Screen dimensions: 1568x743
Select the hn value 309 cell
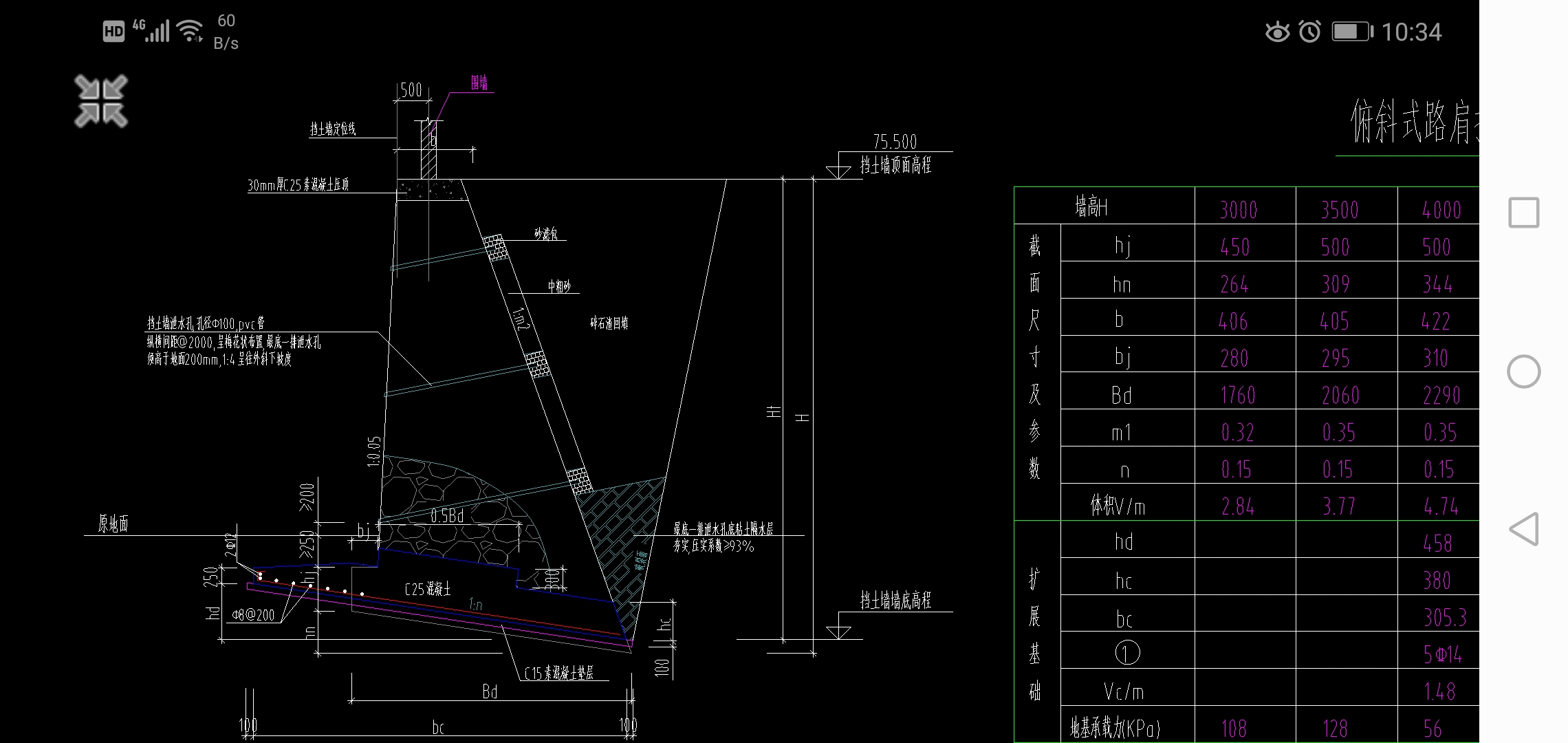click(x=1347, y=279)
